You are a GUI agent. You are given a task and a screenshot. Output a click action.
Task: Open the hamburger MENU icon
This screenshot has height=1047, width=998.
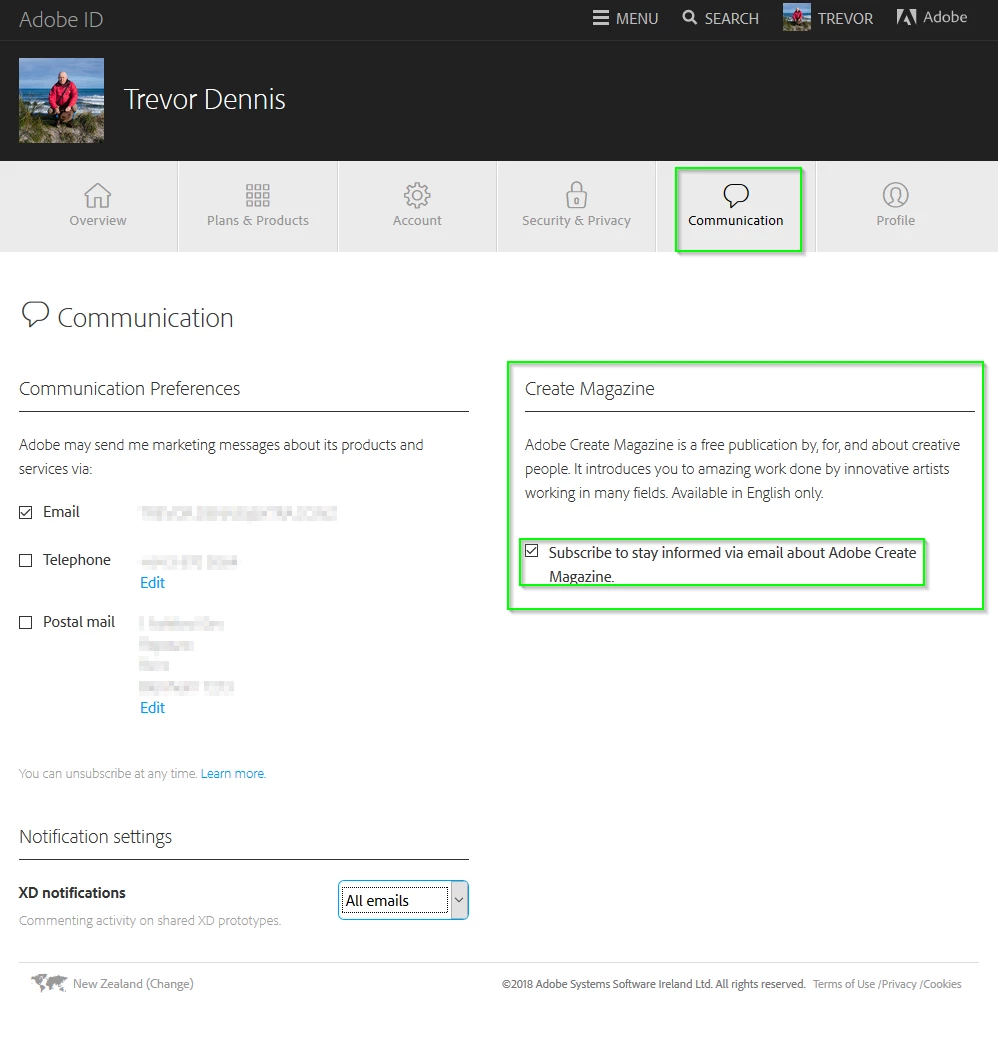pos(600,18)
